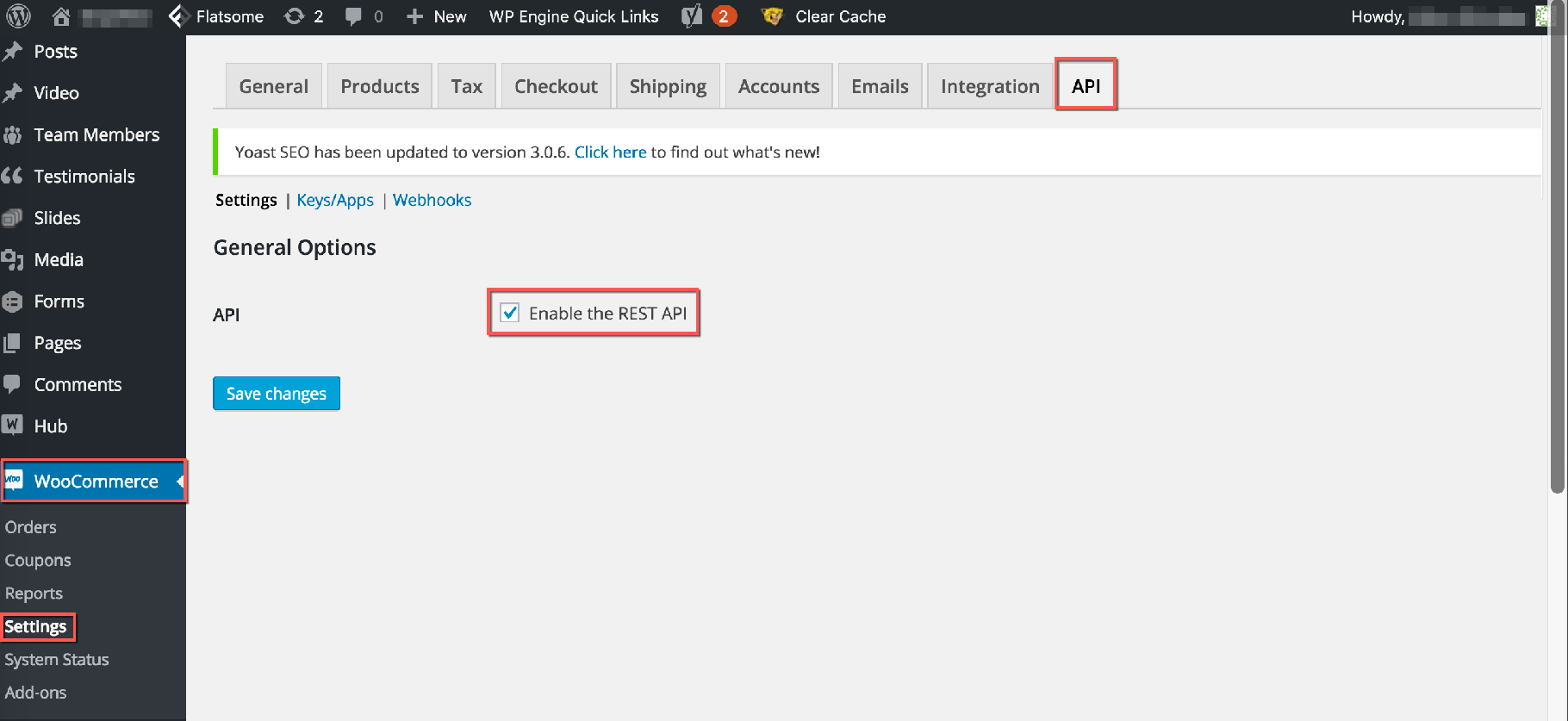This screenshot has height=721, width=1568.
Task: Open the New content dropdown
Action: click(437, 16)
